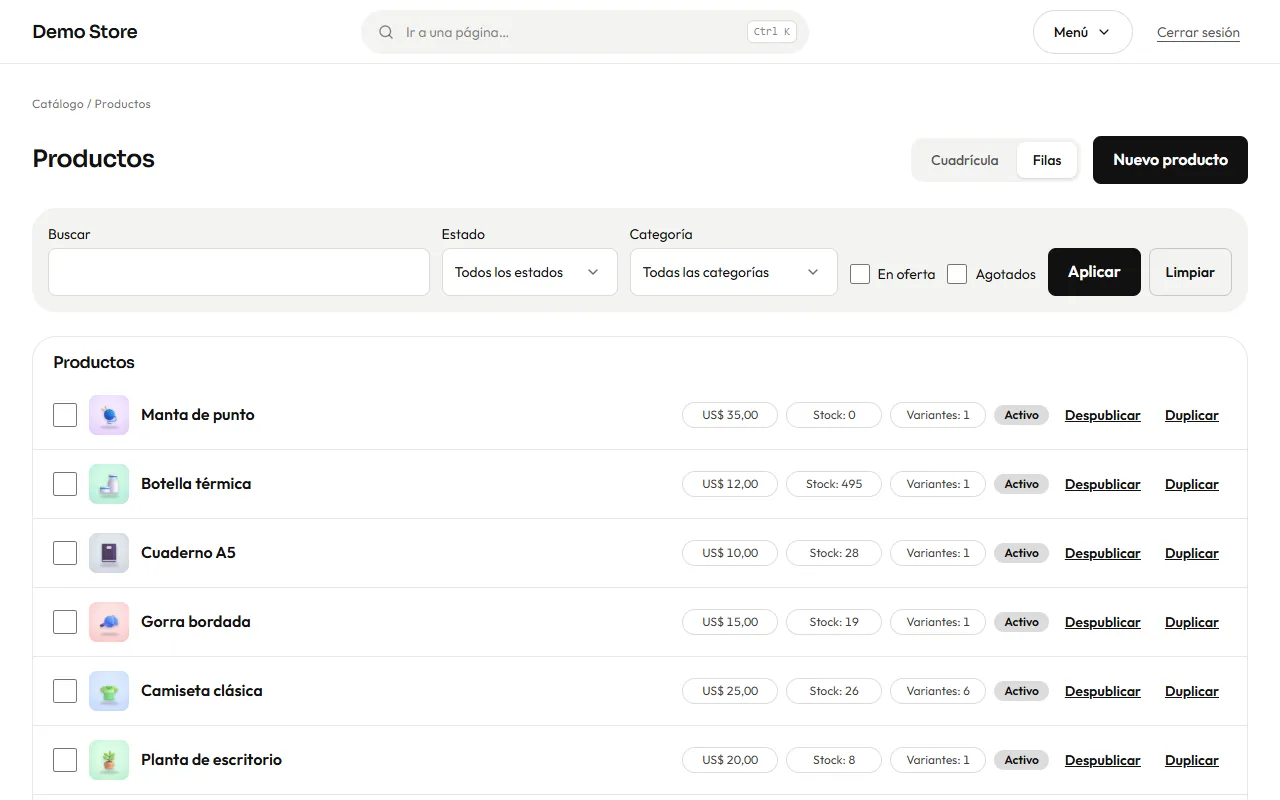Viewport: 1280px width, 800px height.
Task: Expand the Categoría dropdown
Action: [x=734, y=272]
